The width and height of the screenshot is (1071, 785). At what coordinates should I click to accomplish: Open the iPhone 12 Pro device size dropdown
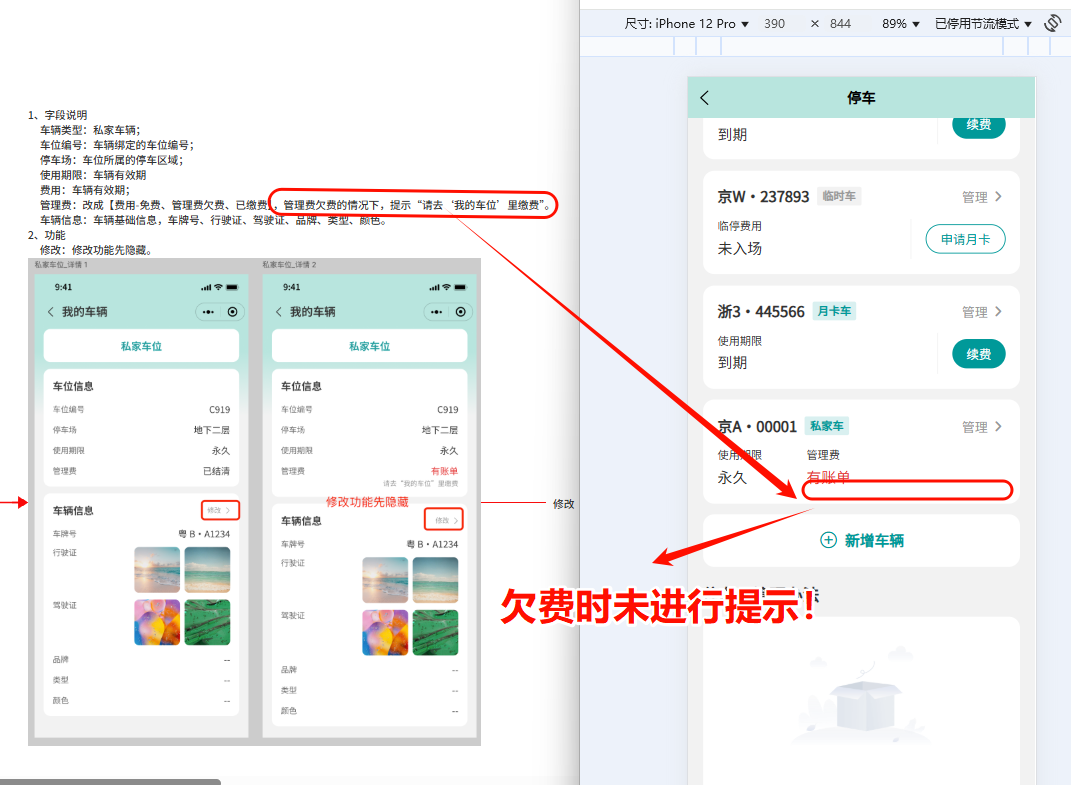[686, 23]
